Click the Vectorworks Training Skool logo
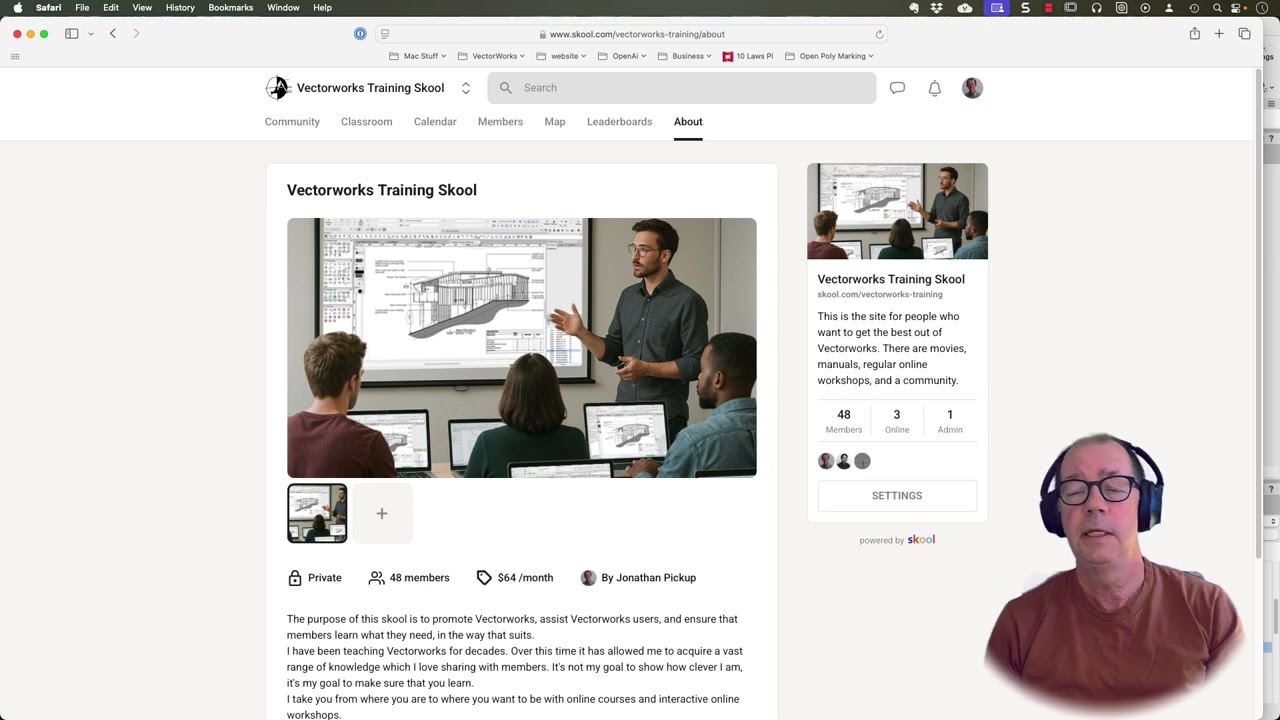1280x720 pixels. [277, 88]
